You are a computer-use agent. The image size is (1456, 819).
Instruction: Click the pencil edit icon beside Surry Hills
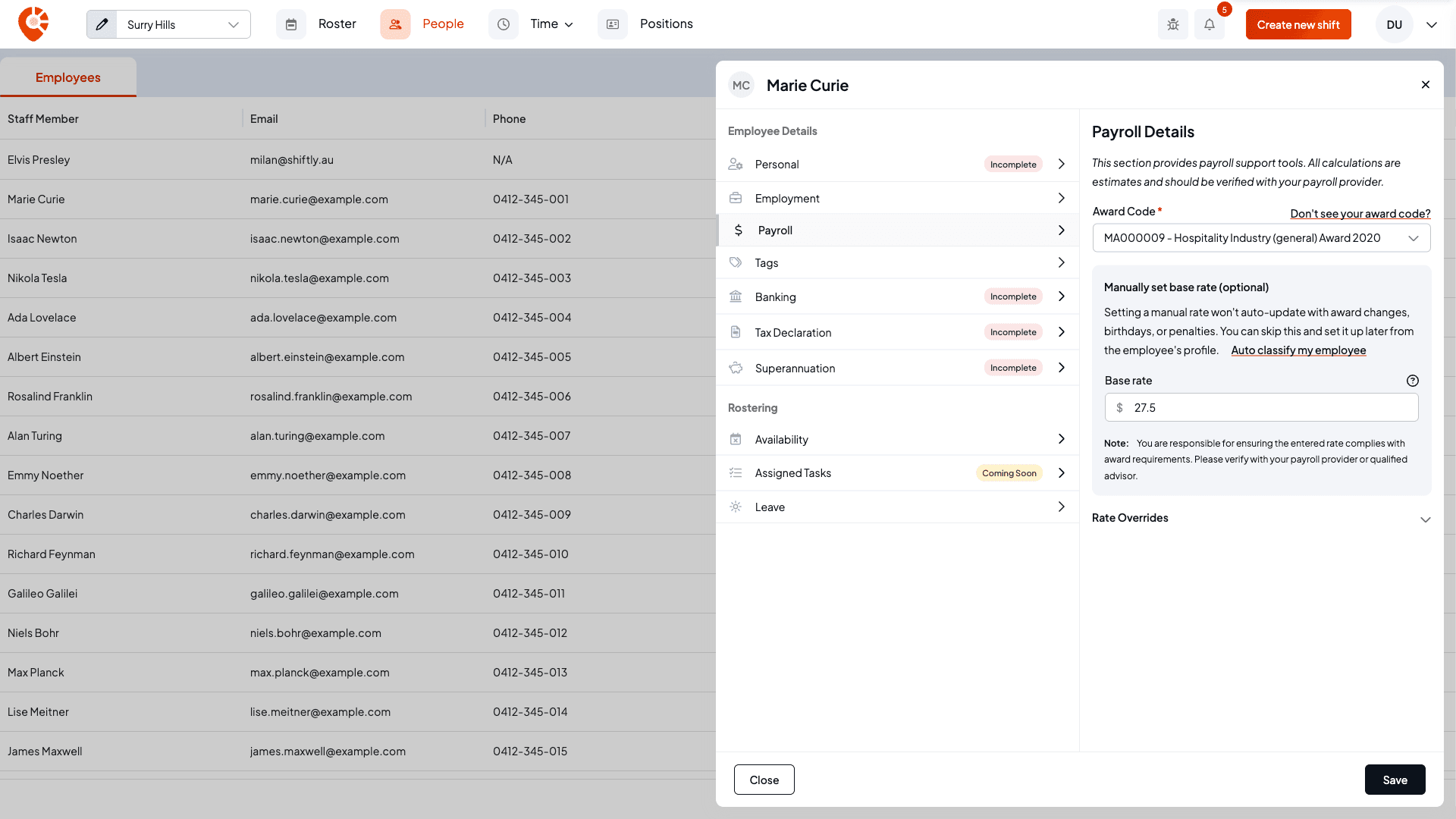pos(102,24)
